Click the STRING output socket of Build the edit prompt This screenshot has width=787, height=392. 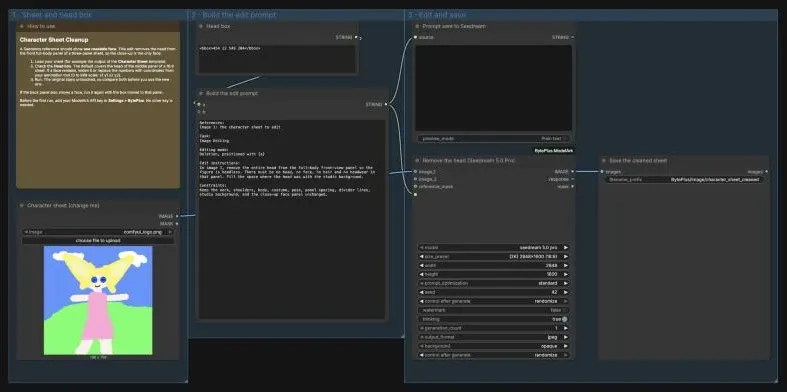point(385,104)
